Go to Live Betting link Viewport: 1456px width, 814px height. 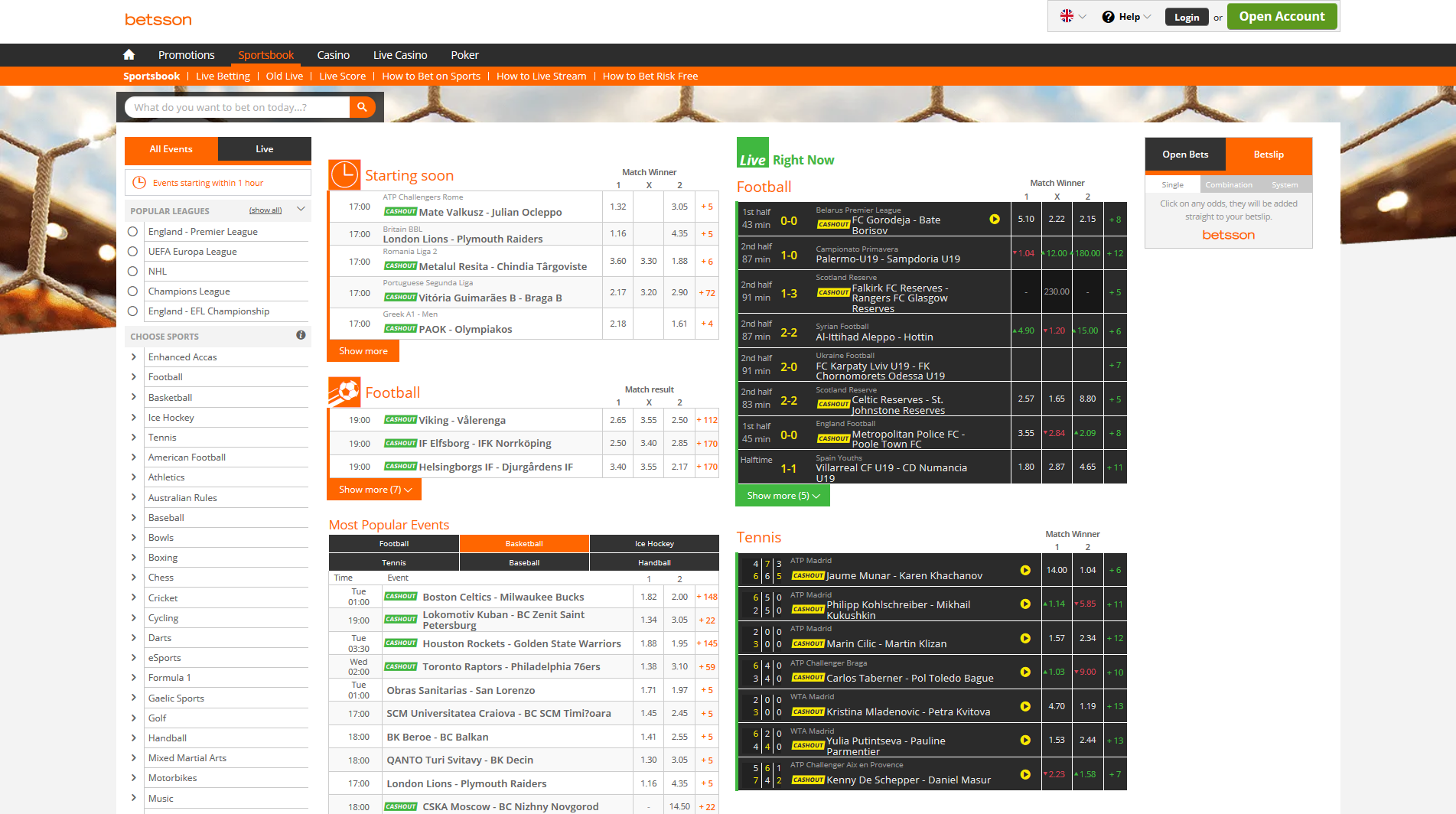click(x=223, y=77)
